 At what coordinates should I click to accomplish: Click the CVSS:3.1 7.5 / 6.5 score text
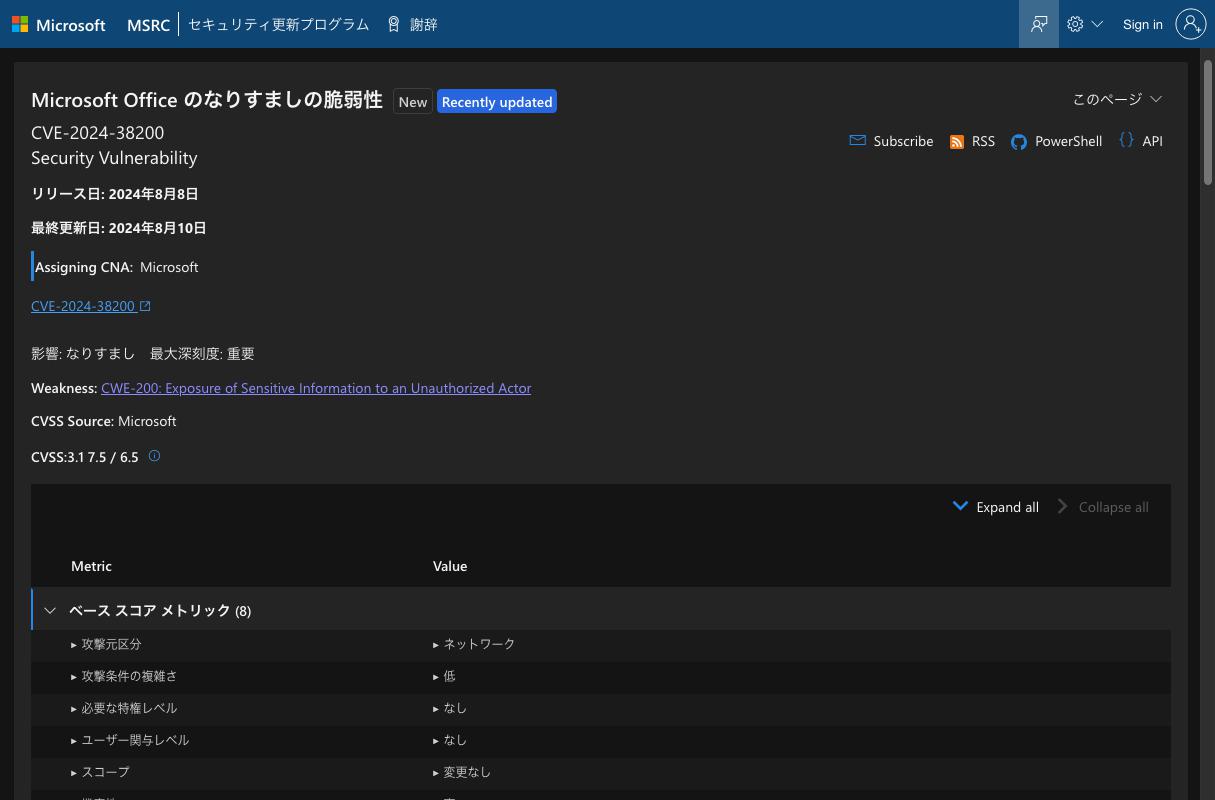[85, 457]
